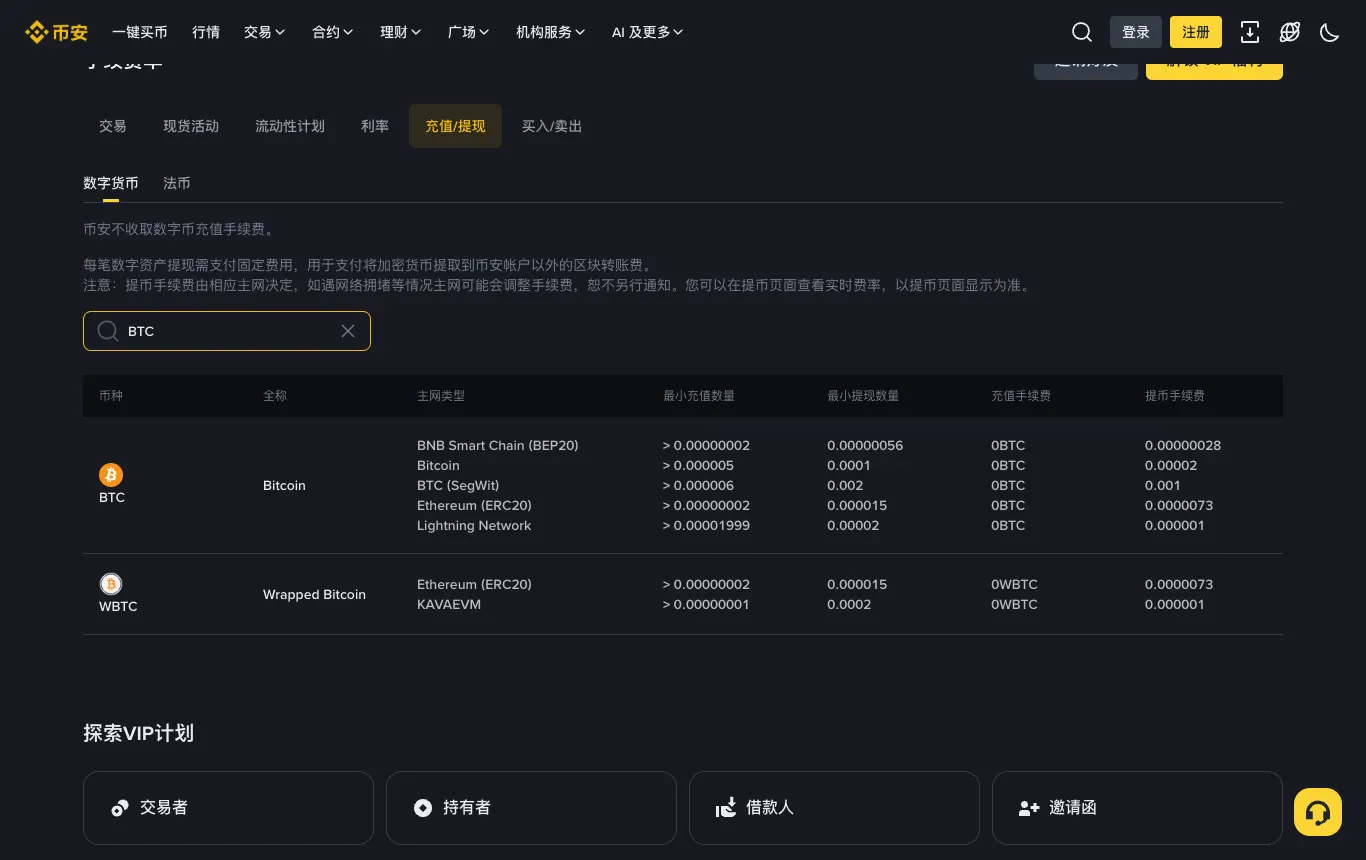The height and width of the screenshot is (860, 1366).
Task: Click BTC (SegWit) network text
Action: (x=458, y=485)
